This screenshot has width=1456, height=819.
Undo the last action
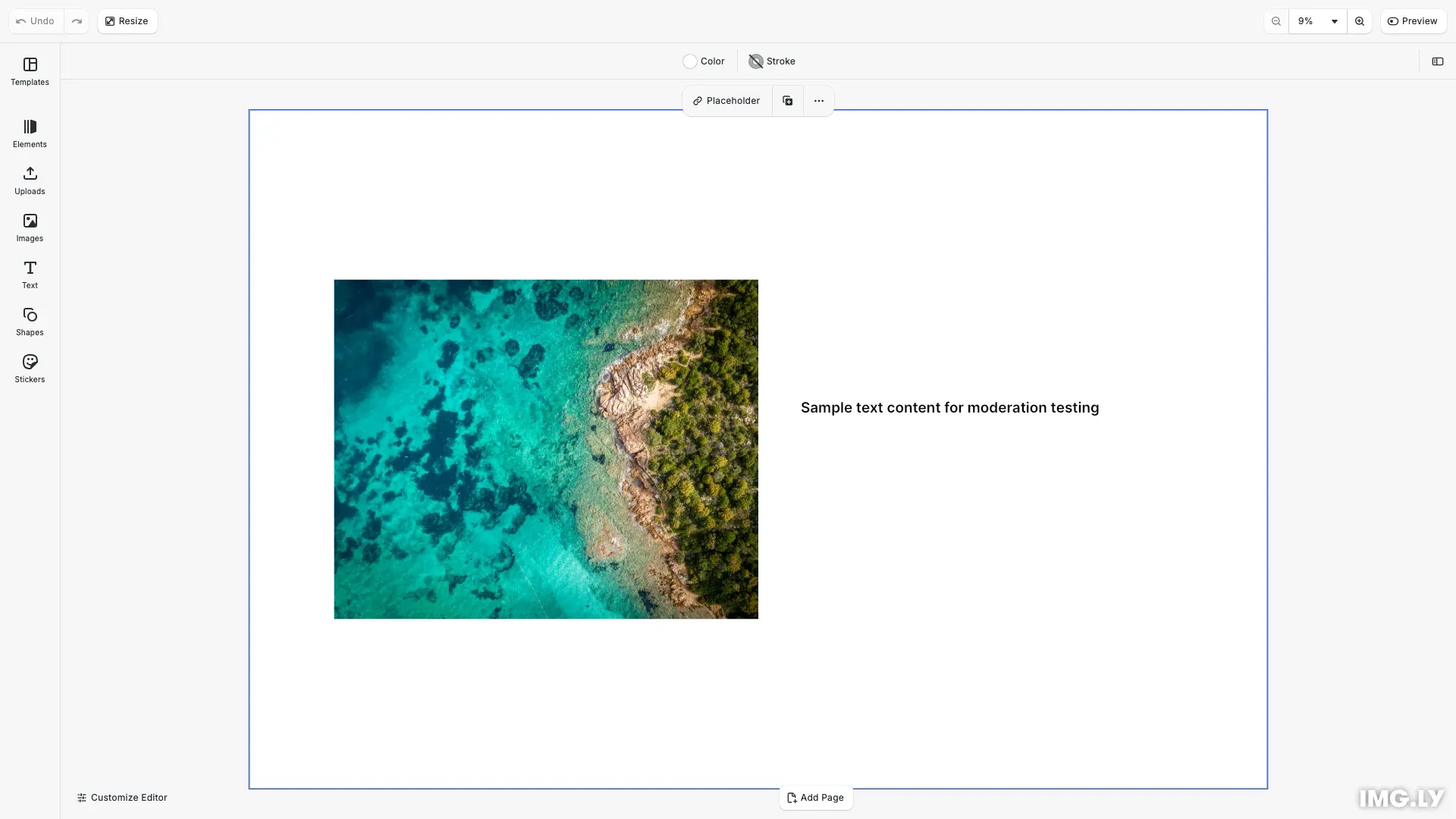(x=34, y=20)
